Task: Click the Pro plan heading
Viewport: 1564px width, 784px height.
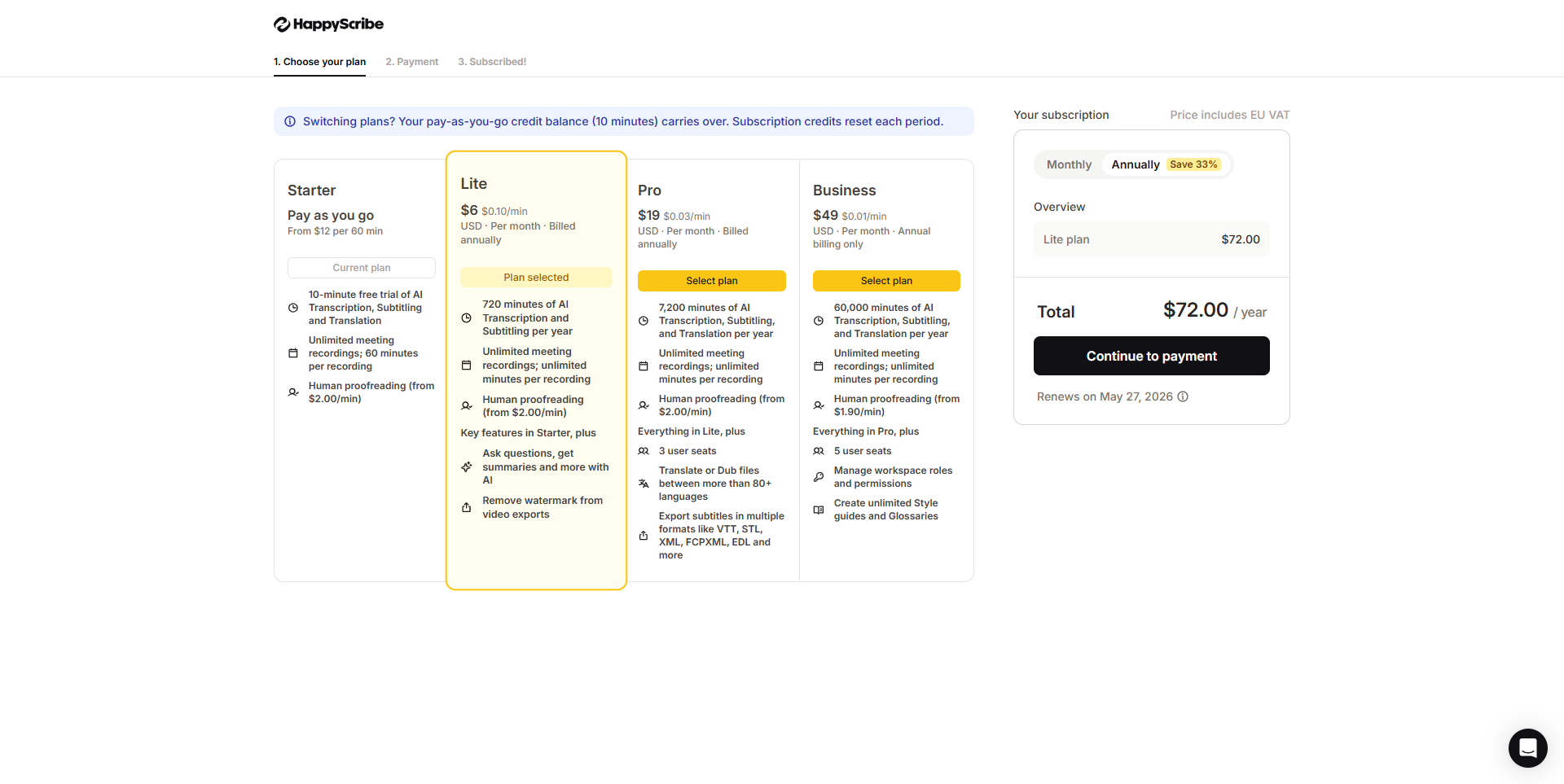Action: pos(649,191)
